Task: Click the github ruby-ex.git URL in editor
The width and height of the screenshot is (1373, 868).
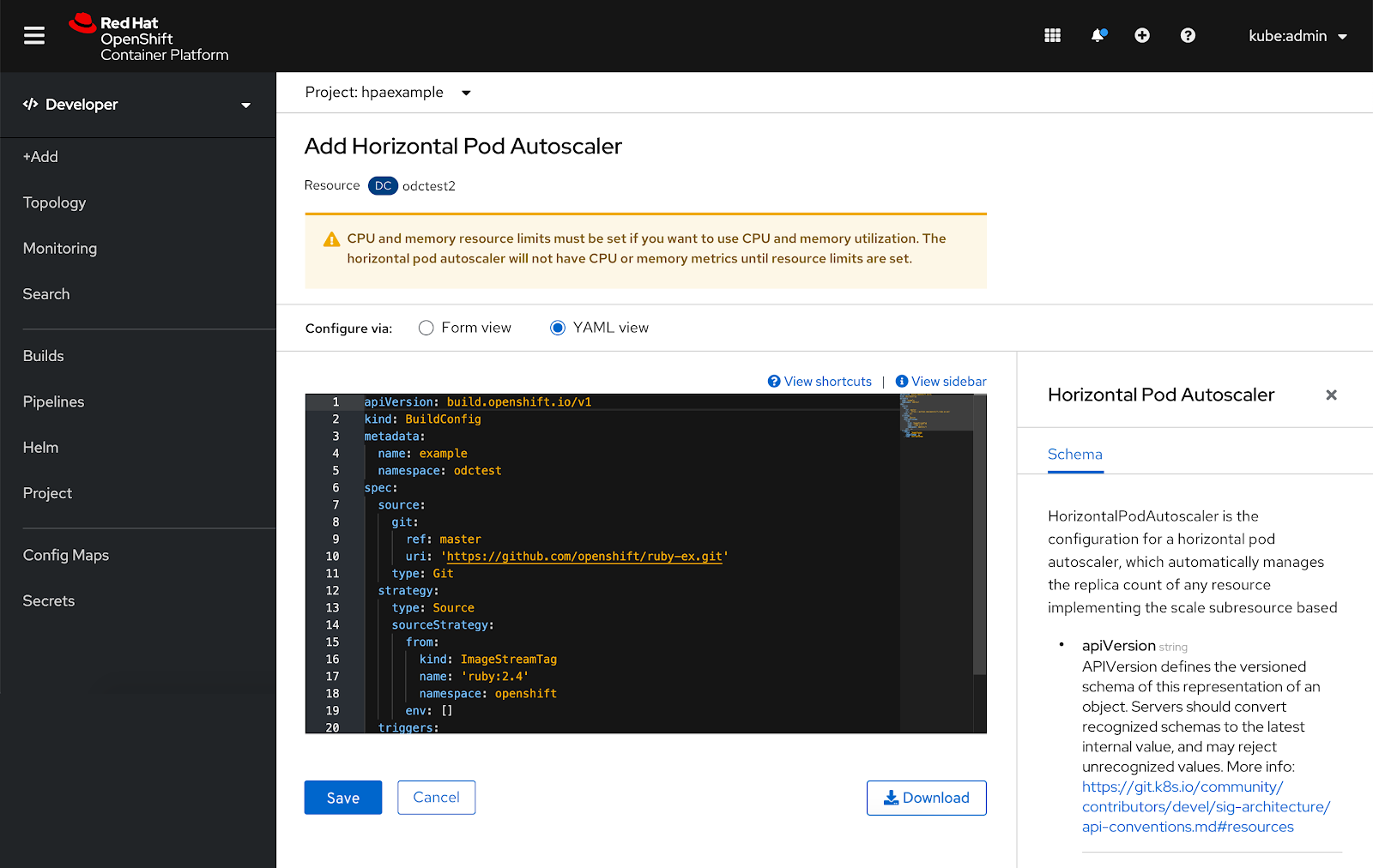Action: (584, 557)
